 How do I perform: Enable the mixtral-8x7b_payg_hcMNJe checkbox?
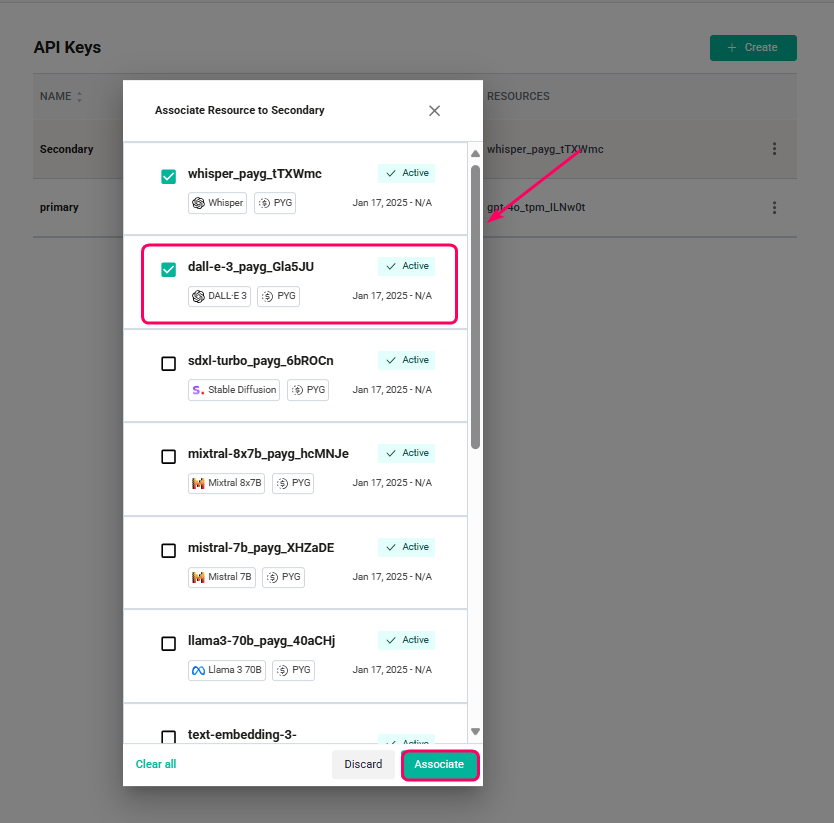168,456
